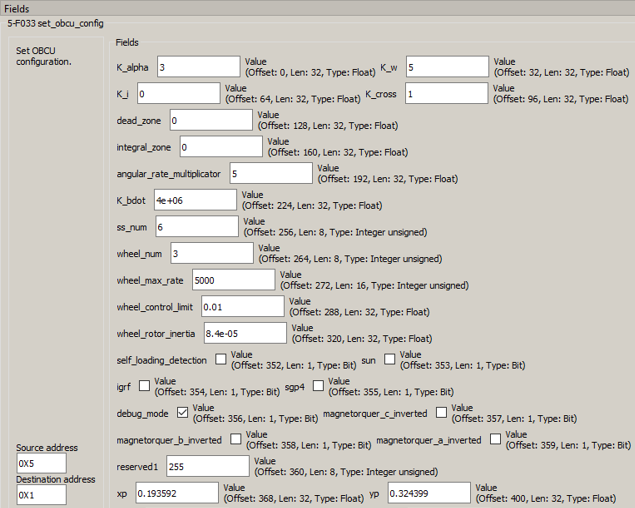Screen dimensions: 635x508
Task: Click the K_alpha value field
Action: point(197,67)
